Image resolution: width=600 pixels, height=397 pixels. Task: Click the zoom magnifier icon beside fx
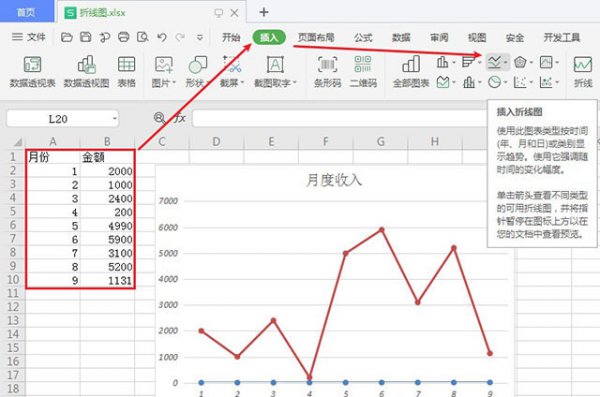coord(159,118)
